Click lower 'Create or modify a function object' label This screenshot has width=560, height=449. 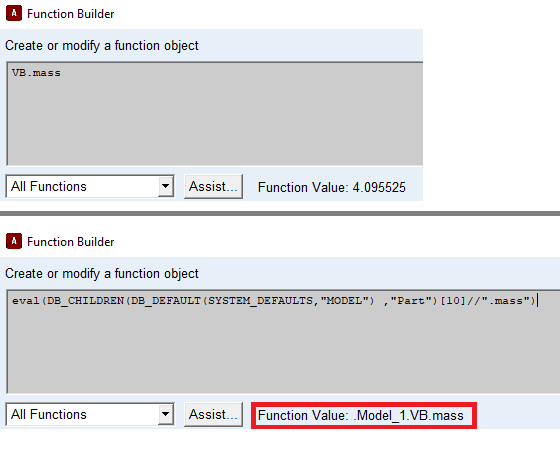(102, 274)
